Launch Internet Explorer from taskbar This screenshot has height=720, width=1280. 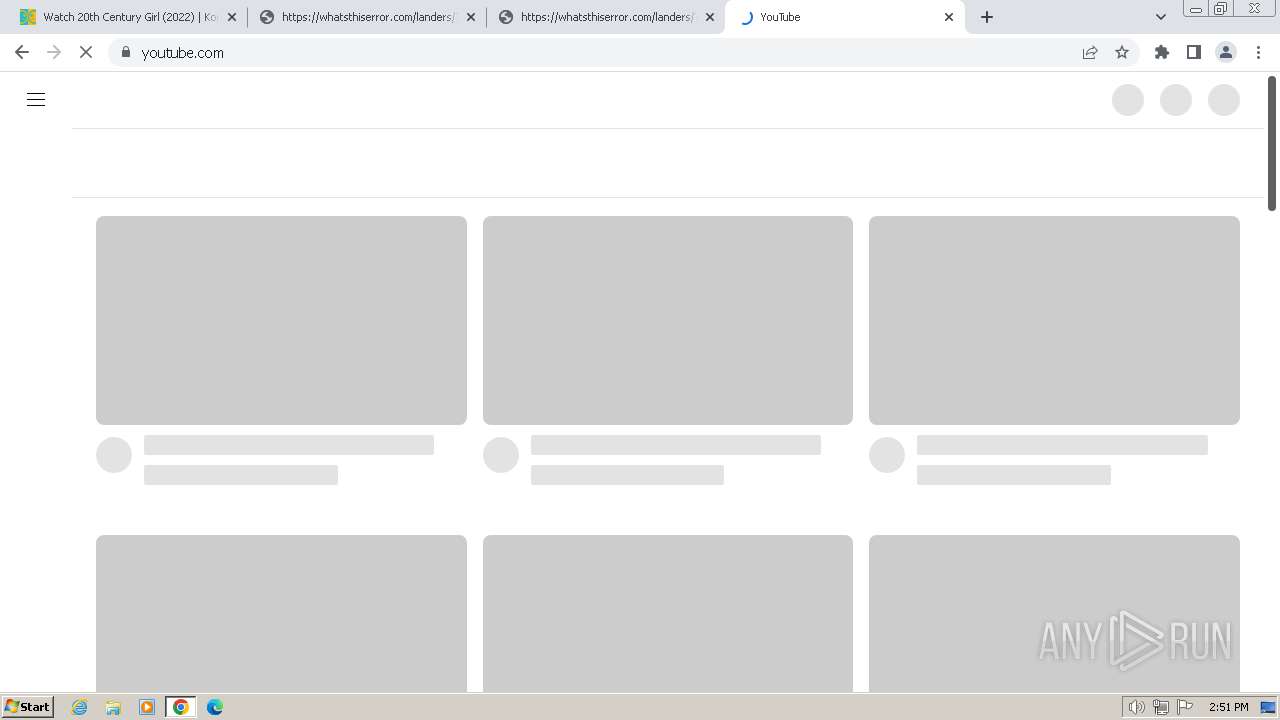pyautogui.click(x=80, y=707)
